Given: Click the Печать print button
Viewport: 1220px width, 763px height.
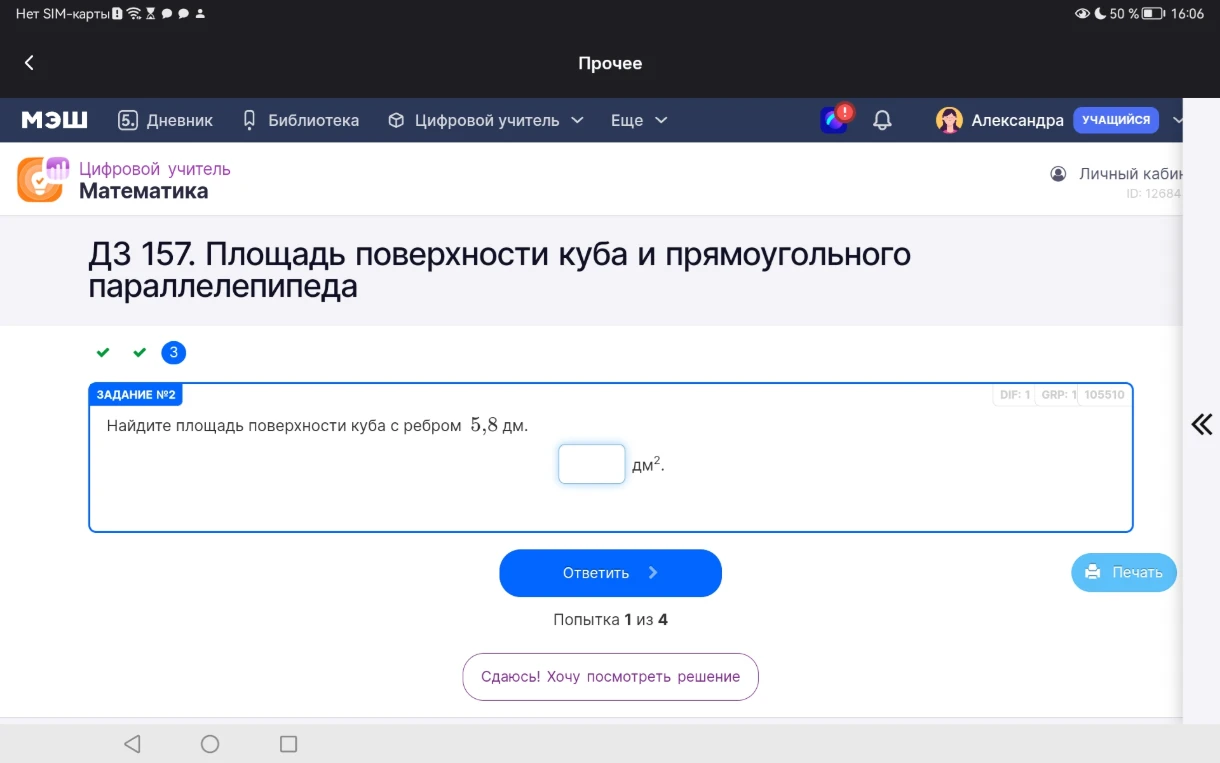Looking at the screenshot, I should coord(1124,572).
